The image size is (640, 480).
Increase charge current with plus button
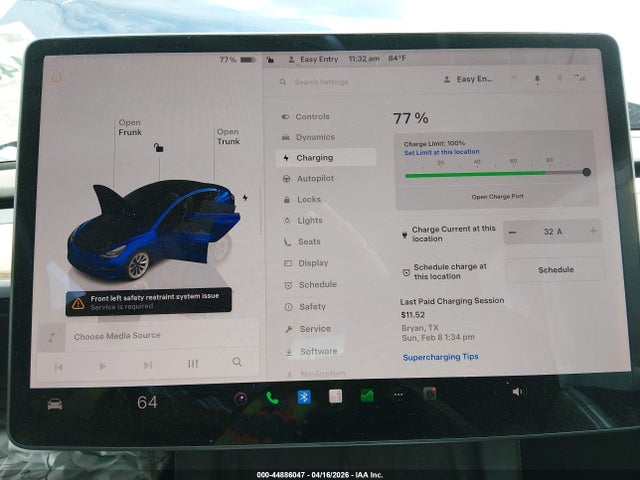(x=593, y=231)
